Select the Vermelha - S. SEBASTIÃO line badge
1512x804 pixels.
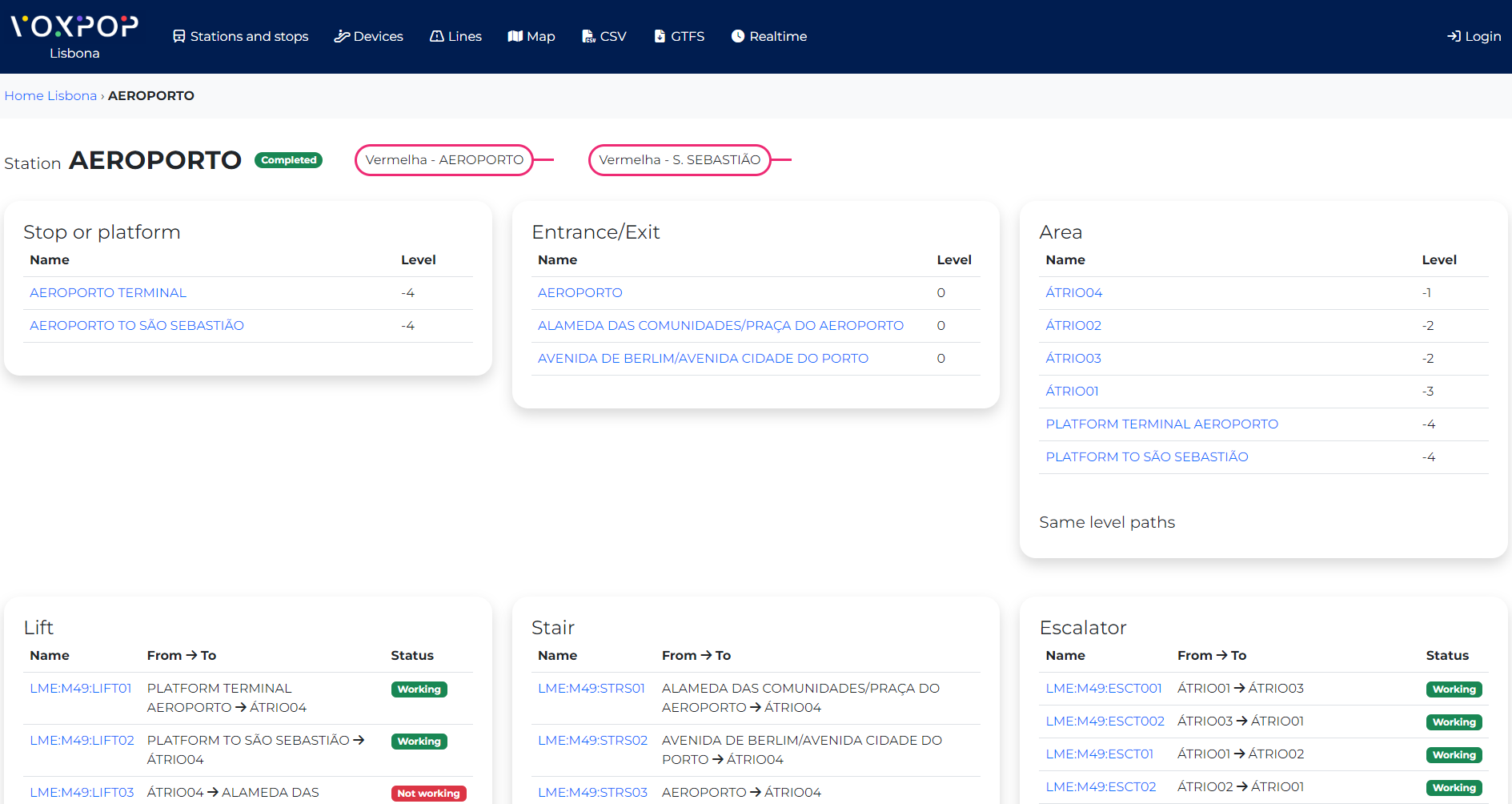[680, 159]
